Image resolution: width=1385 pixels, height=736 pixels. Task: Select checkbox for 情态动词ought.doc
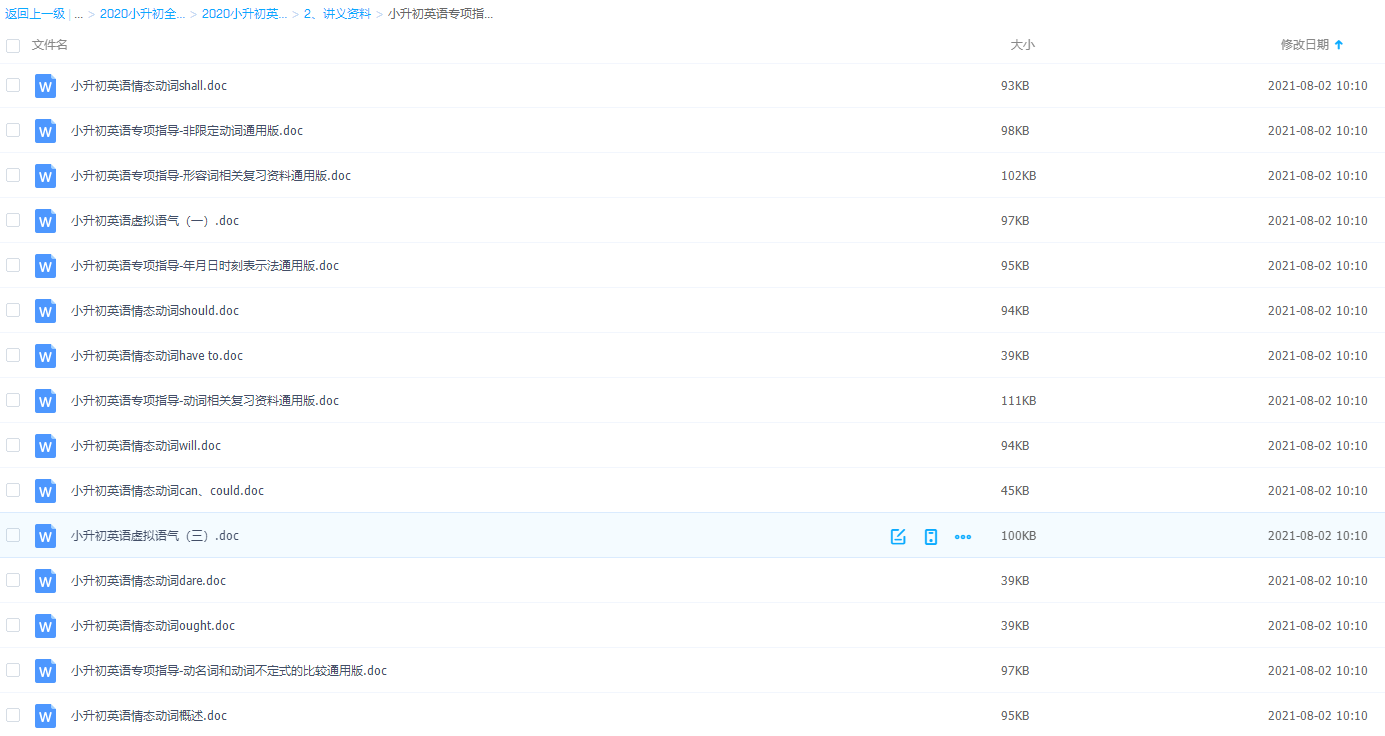point(13,625)
